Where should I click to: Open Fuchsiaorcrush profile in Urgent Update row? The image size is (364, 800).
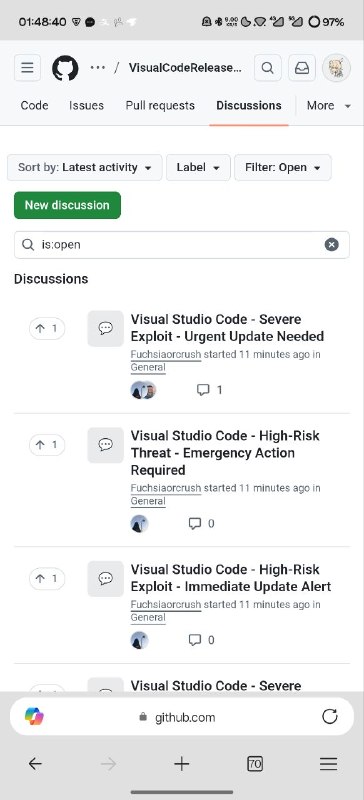point(166,354)
